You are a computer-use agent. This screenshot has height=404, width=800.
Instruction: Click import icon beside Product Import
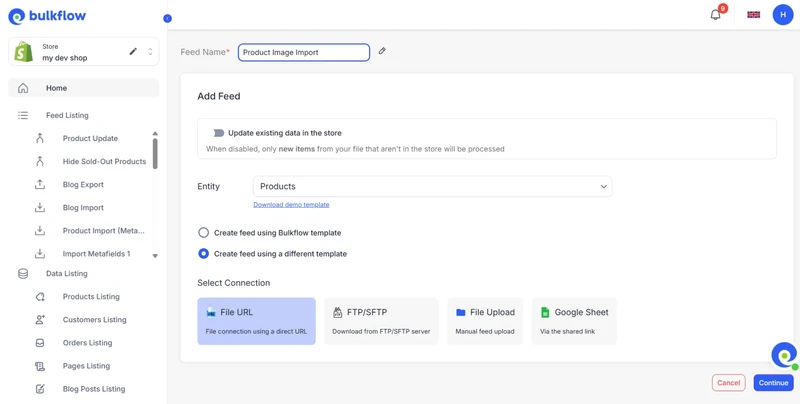point(40,231)
